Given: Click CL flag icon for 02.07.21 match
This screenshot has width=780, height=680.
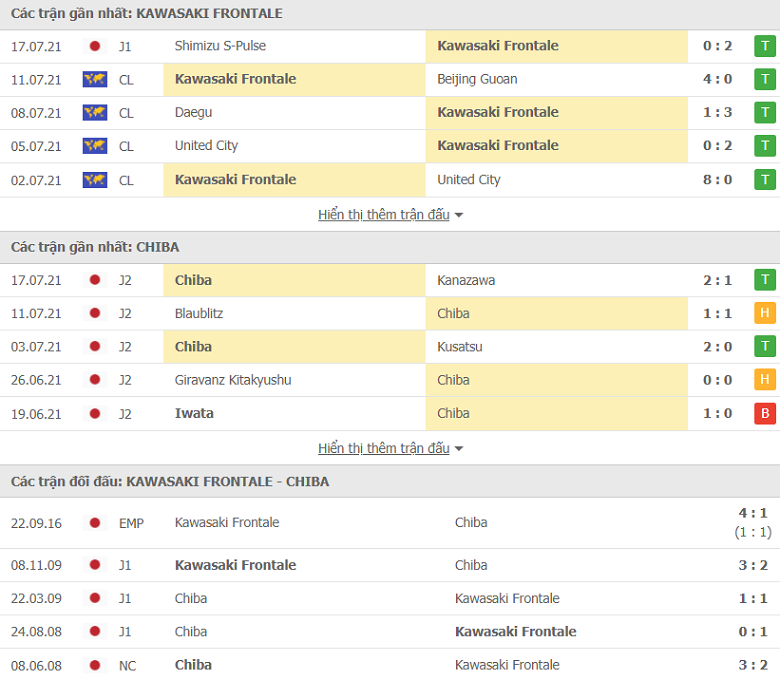Looking at the screenshot, I should point(95,180).
